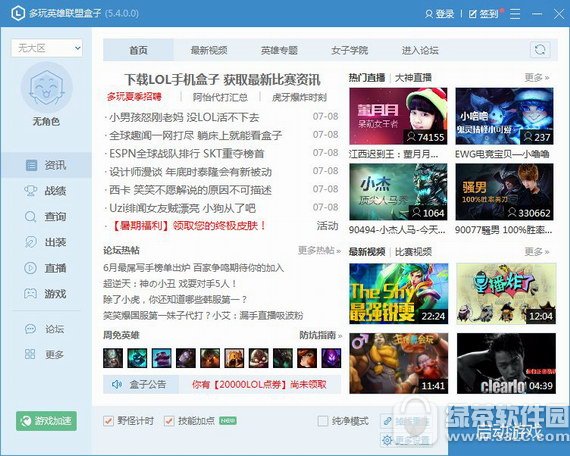Screen dimensions: 570x456
Task: Play the clearlove 04:39 video thumbnail
Action: [506, 363]
